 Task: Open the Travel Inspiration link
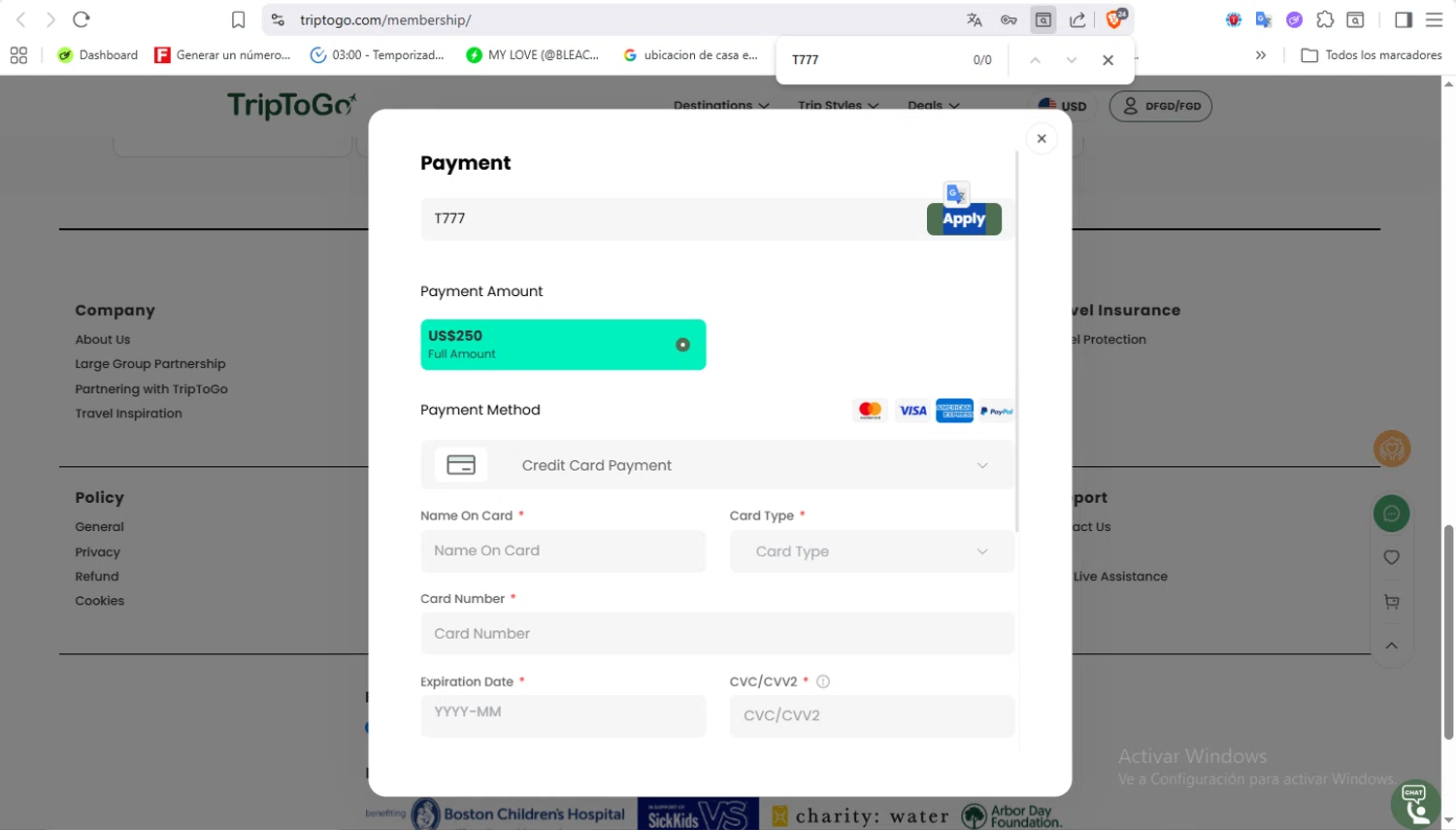pyautogui.click(x=129, y=414)
